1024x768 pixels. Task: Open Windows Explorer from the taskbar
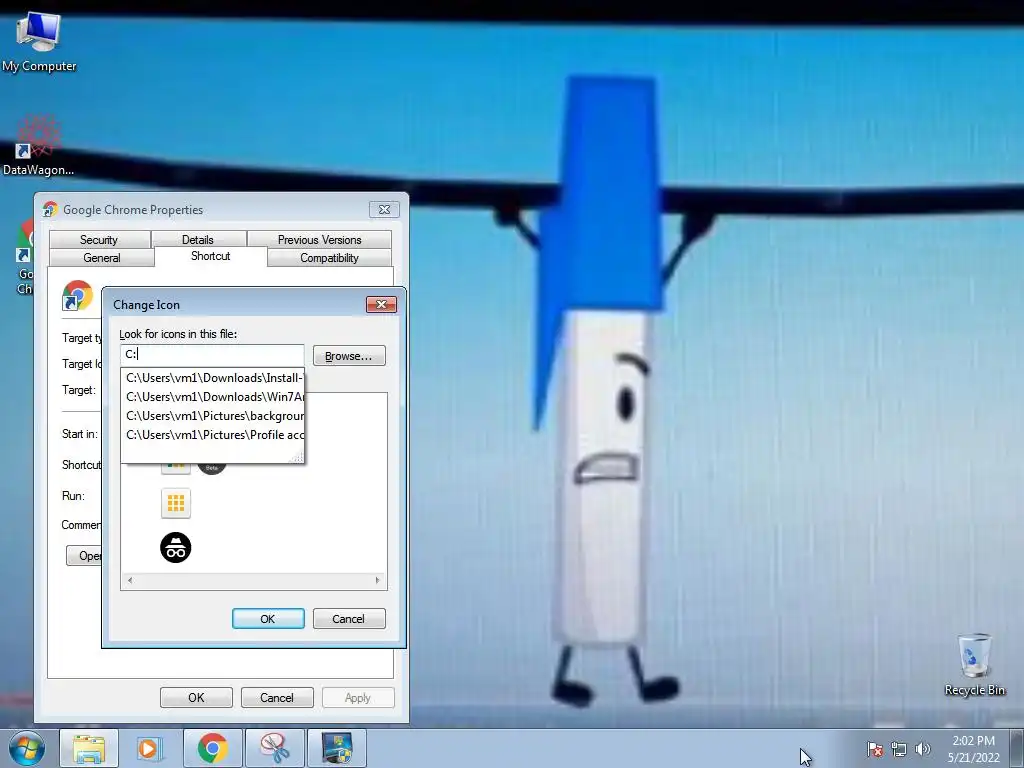point(89,748)
